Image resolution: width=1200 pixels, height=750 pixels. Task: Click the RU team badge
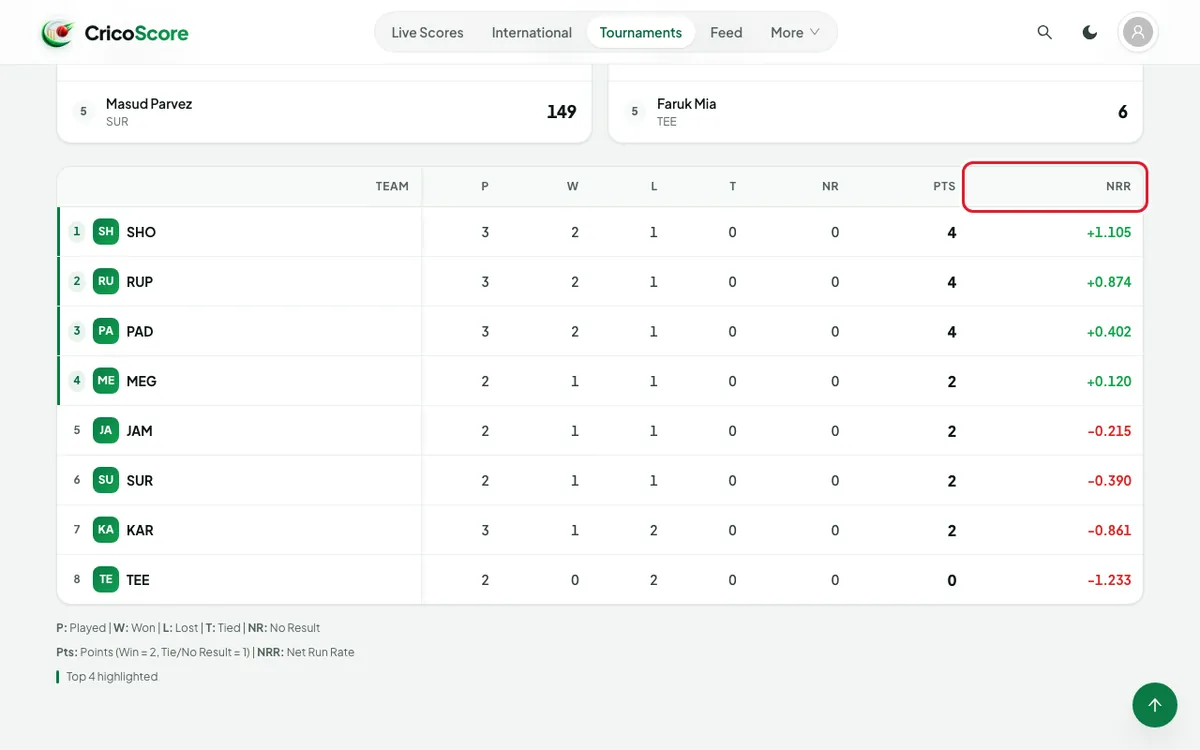(106, 282)
